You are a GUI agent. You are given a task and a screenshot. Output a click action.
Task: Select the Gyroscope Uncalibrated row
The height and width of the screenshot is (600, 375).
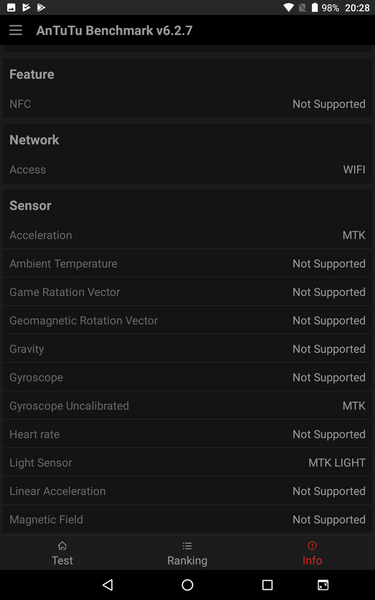click(188, 406)
